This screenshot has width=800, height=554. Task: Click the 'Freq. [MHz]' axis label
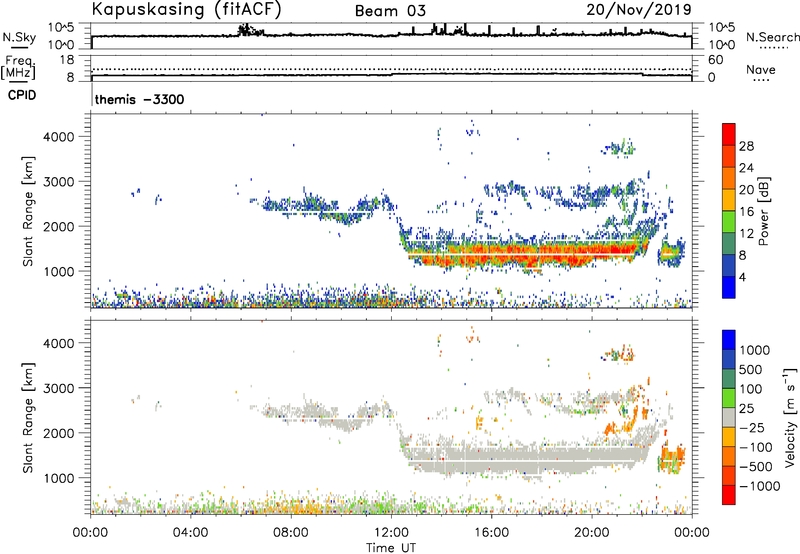tap(18, 67)
